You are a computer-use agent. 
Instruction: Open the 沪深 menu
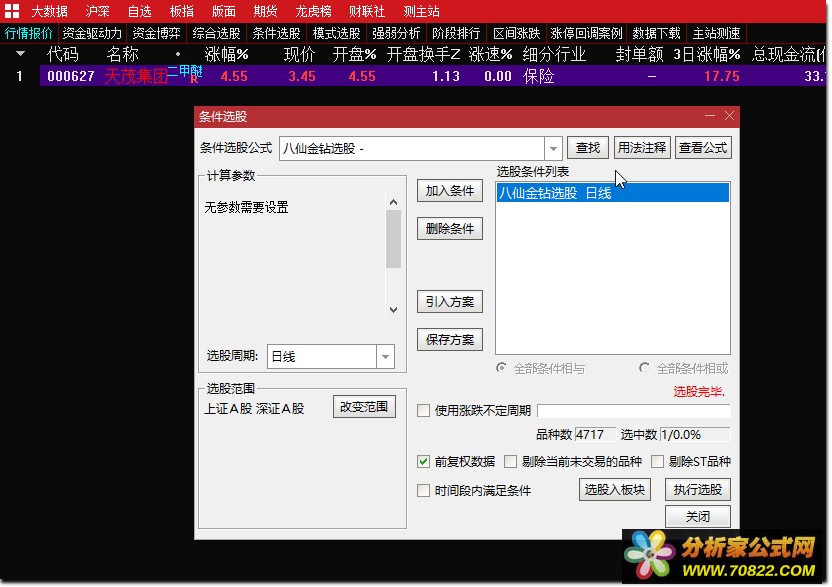click(x=98, y=11)
